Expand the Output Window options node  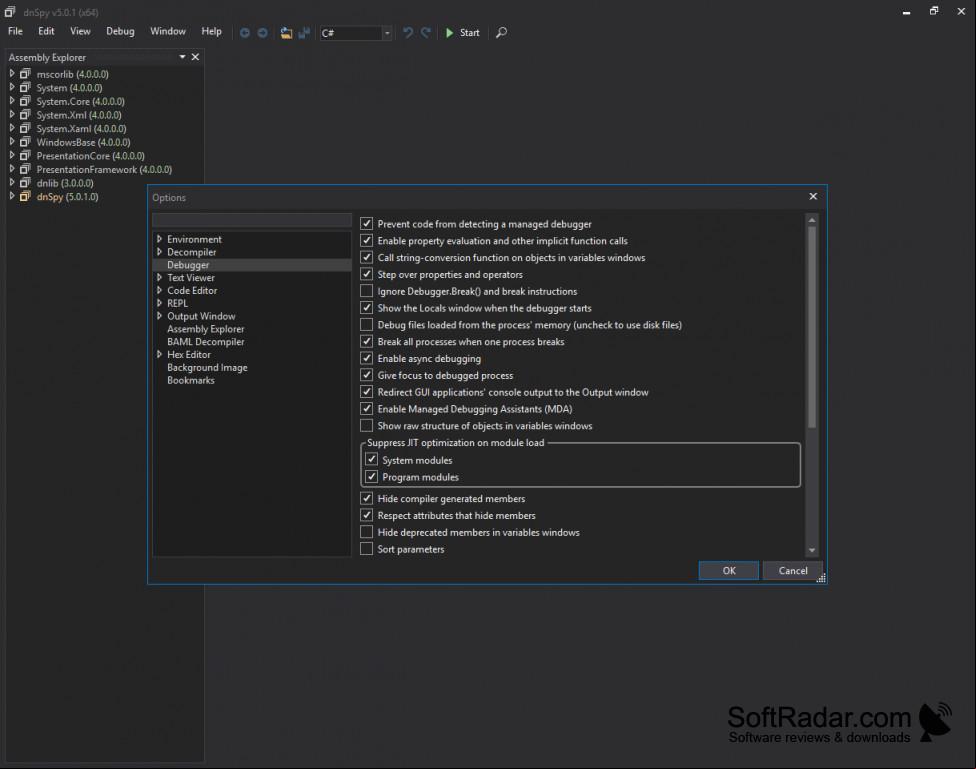click(x=159, y=316)
